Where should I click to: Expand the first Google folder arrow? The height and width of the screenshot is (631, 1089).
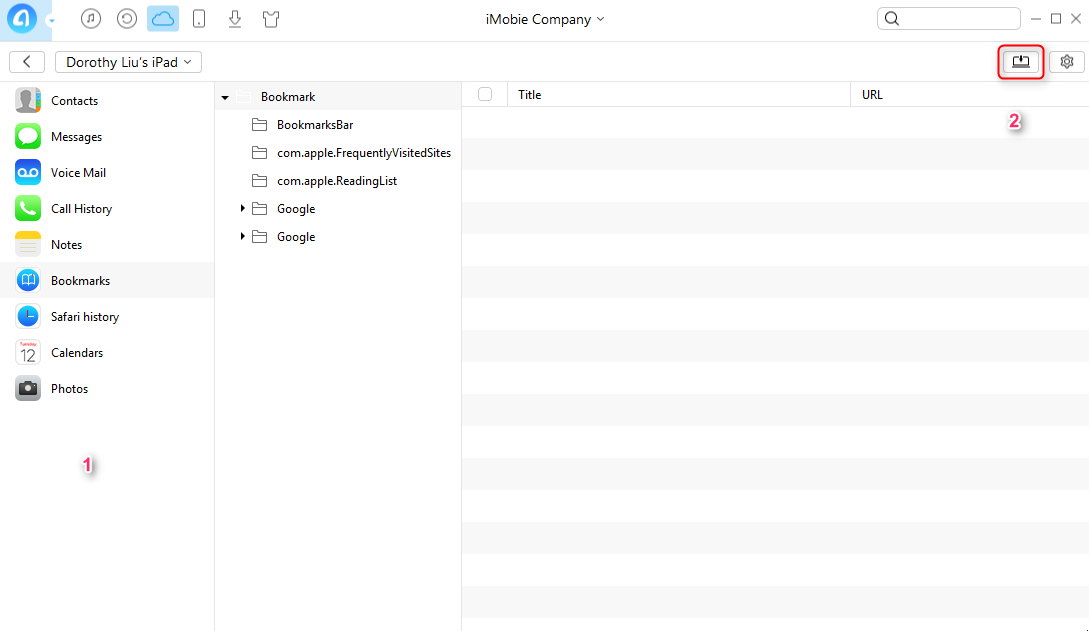[x=242, y=208]
